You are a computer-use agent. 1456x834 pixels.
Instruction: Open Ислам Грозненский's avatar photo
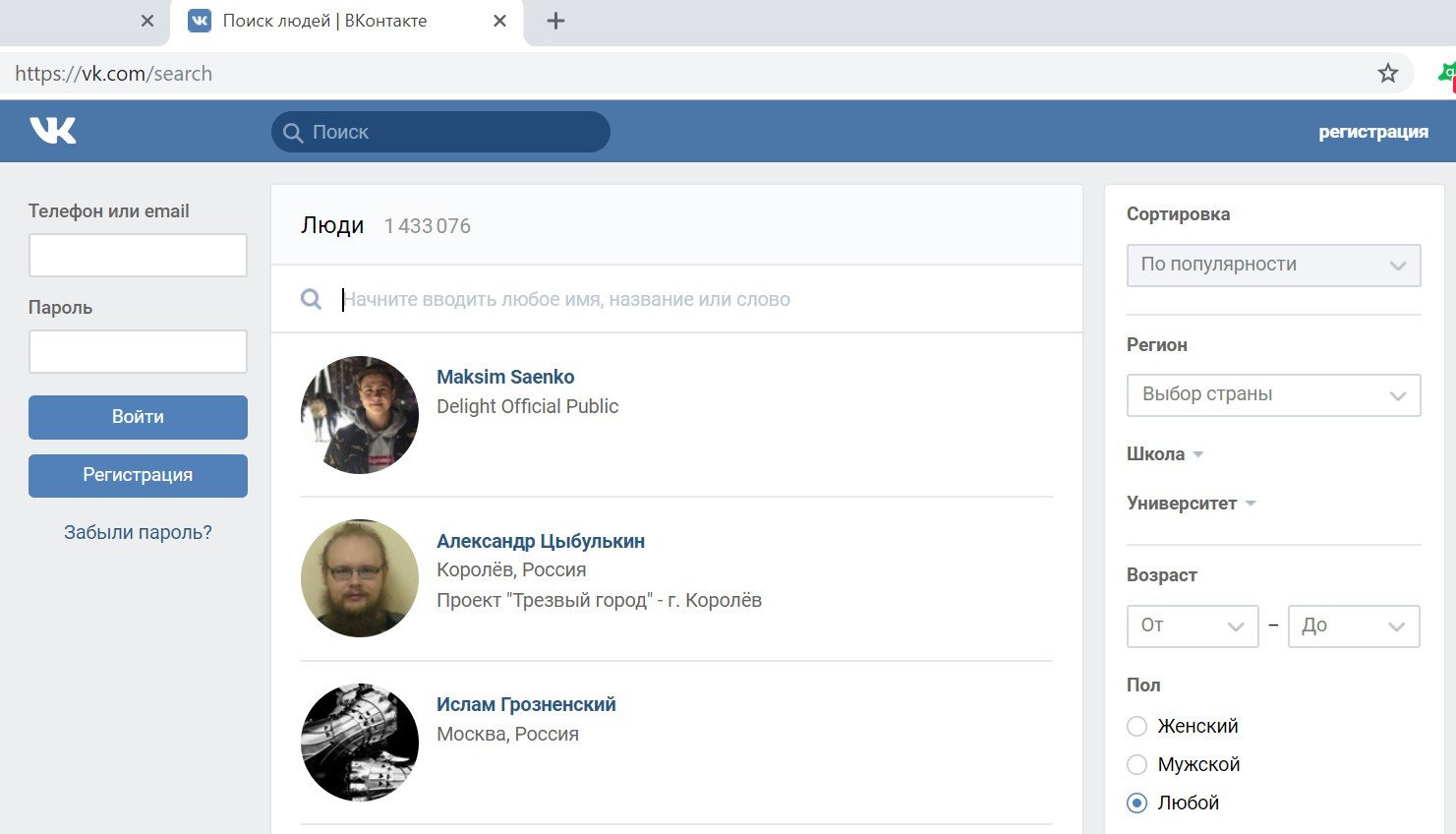tap(360, 743)
